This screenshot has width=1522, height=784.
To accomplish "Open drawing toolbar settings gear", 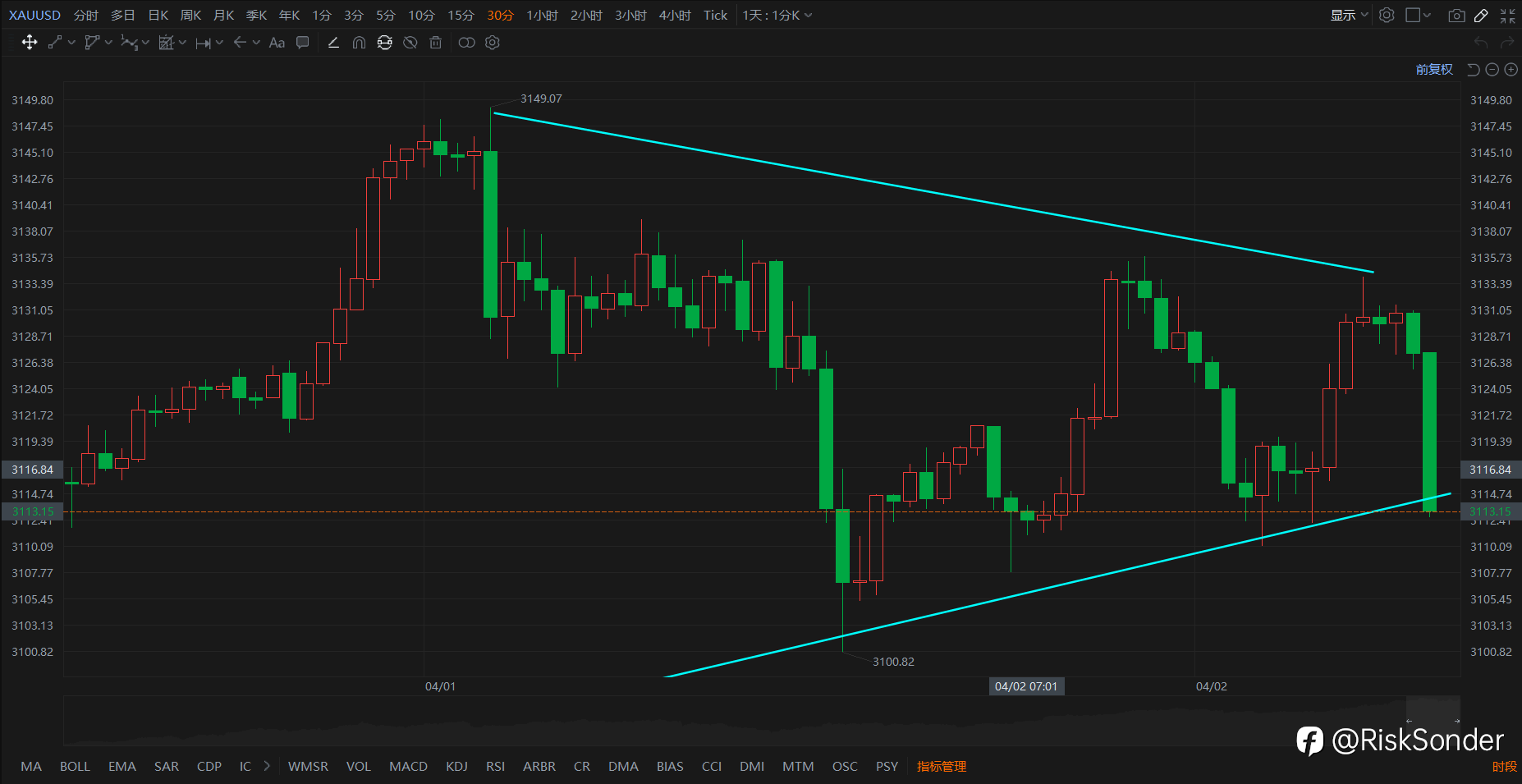I will (x=493, y=43).
